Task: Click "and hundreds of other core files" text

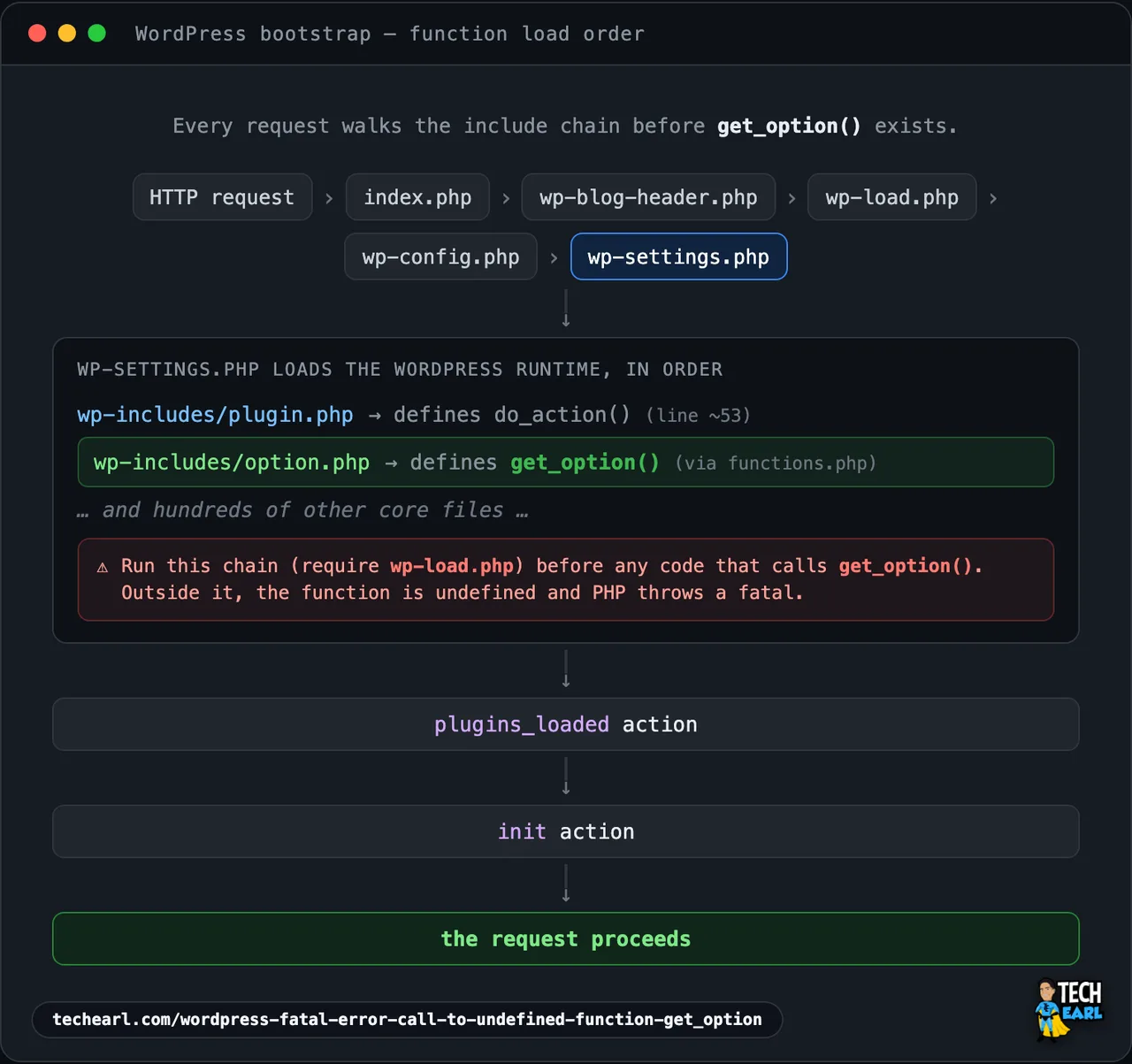Action: [x=302, y=510]
